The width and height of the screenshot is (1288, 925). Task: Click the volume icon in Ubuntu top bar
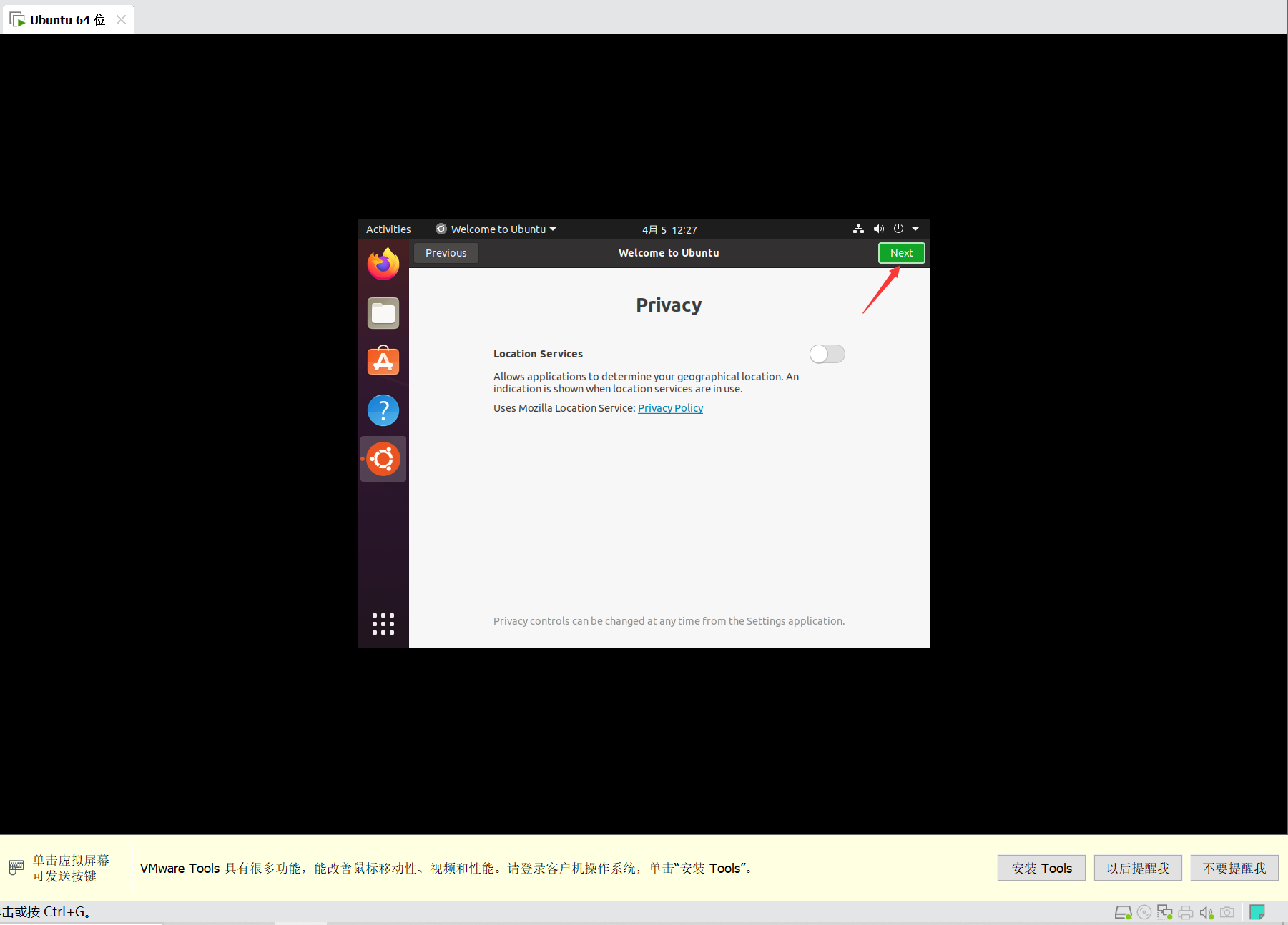click(x=879, y=229)
